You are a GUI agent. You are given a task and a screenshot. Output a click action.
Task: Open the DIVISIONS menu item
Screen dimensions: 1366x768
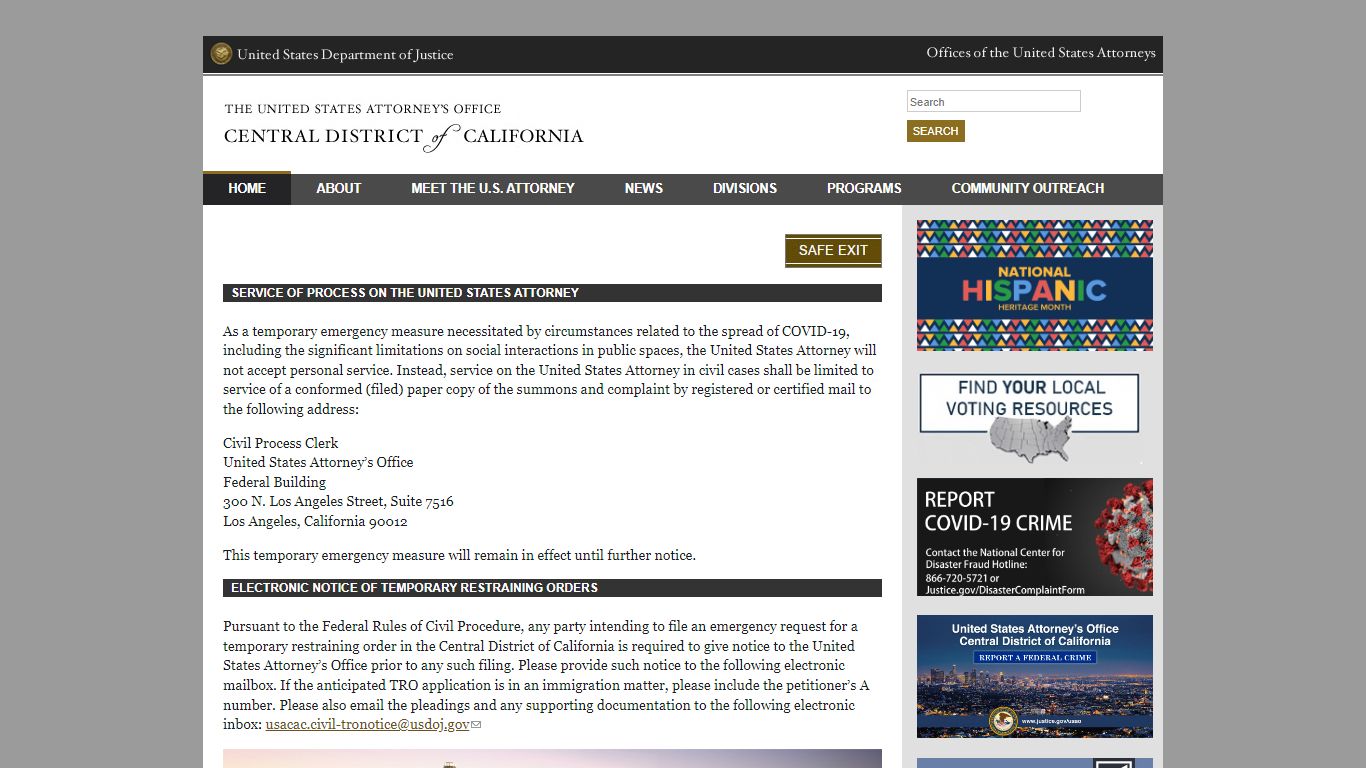pos(745,188)
